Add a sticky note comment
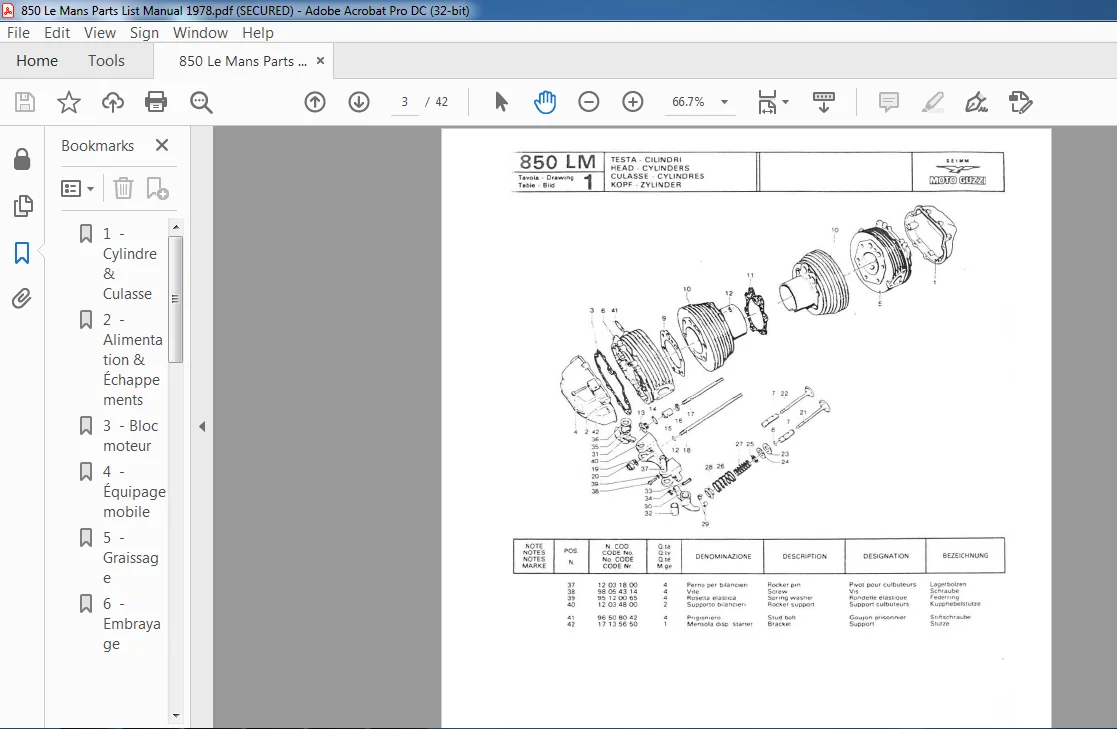The width and height of the screenshot is (1117, 729). (888, 102)
